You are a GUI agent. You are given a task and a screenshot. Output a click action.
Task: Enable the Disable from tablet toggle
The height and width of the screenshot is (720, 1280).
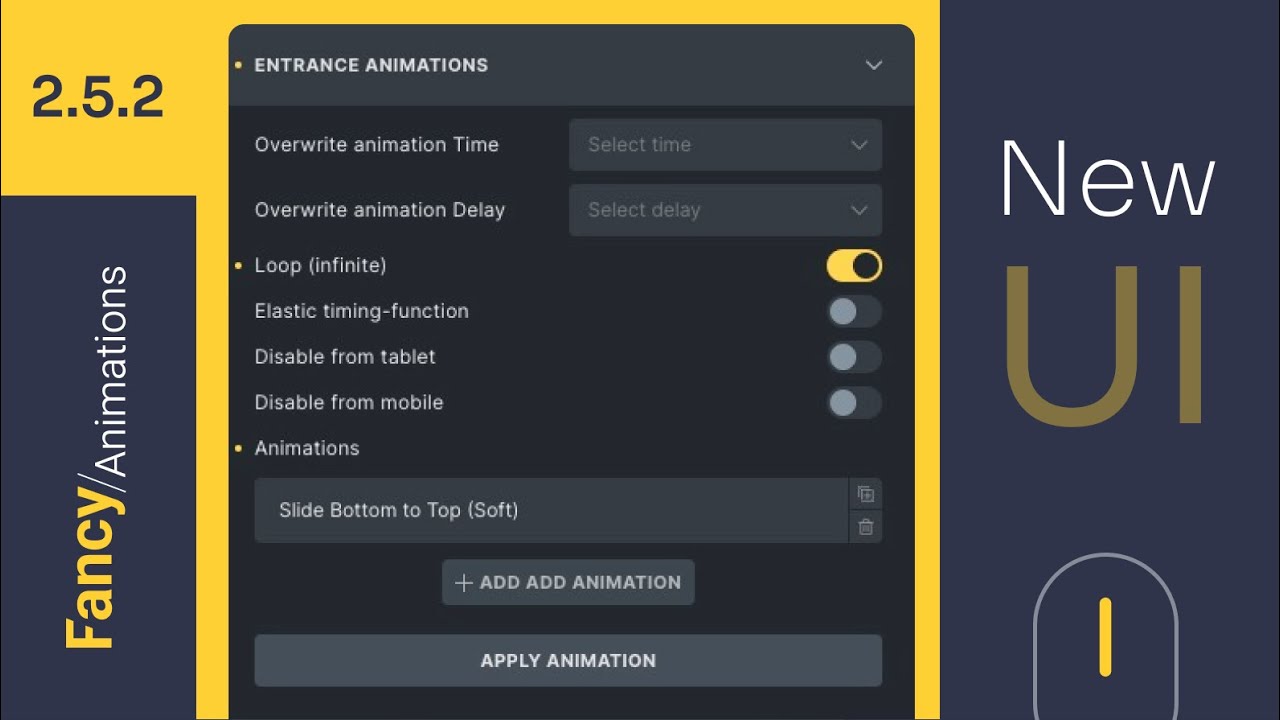click(x=854, y=357)
